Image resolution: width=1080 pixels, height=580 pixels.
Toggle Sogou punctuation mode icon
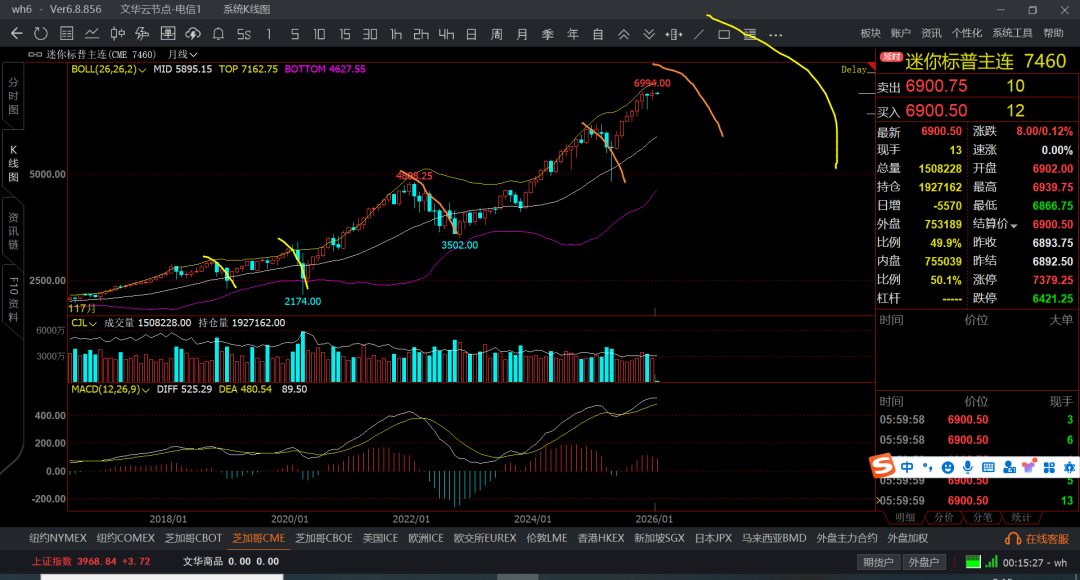[x=927, y=467]
